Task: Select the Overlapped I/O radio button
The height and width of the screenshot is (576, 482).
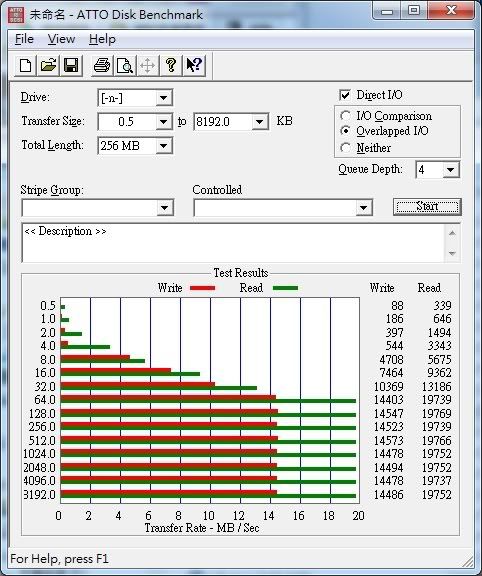Action: tap(345, 131)
